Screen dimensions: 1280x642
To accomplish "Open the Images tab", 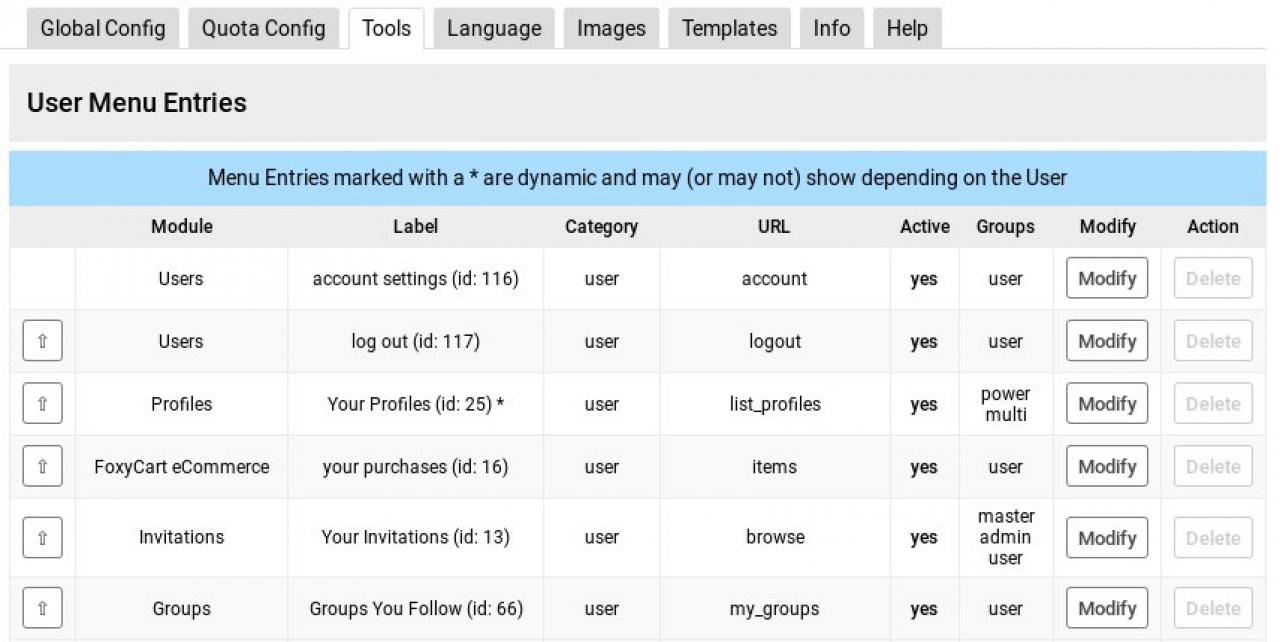I will click(611, 28).
